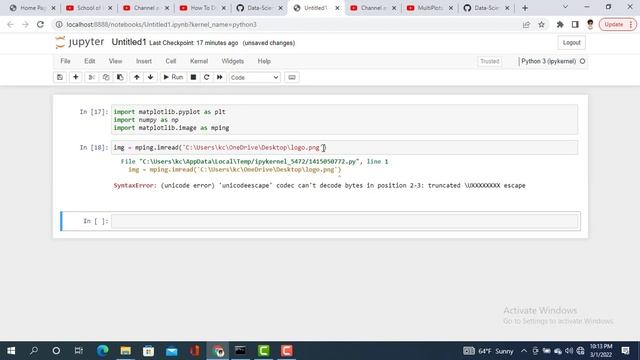Open Windows taskbar search
Viewport: 640px width, 360px height.
pyautogui.click(x=34, y=351)
